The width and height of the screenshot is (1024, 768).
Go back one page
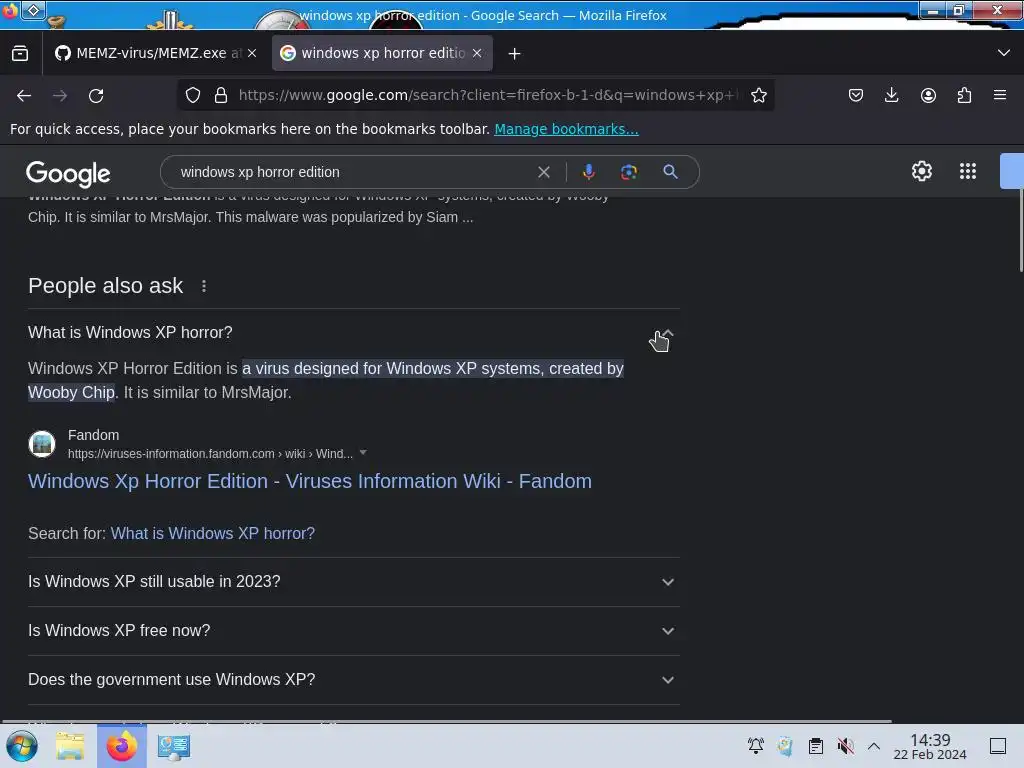[24, 96]
